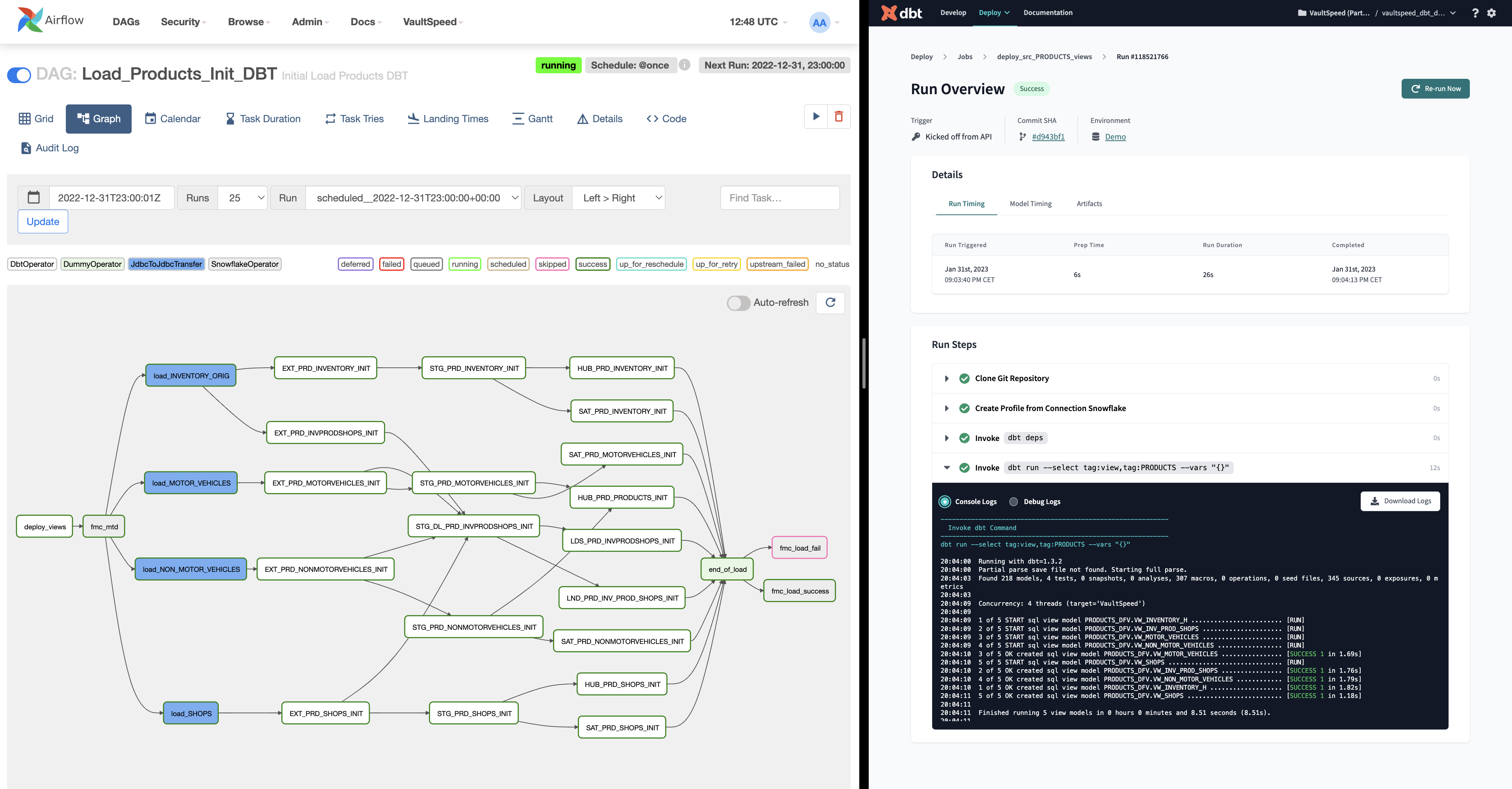This screenshot has width=1512, height=789.
Task: Click dbt deps success checkmark icon
Action: coord(964,438)
